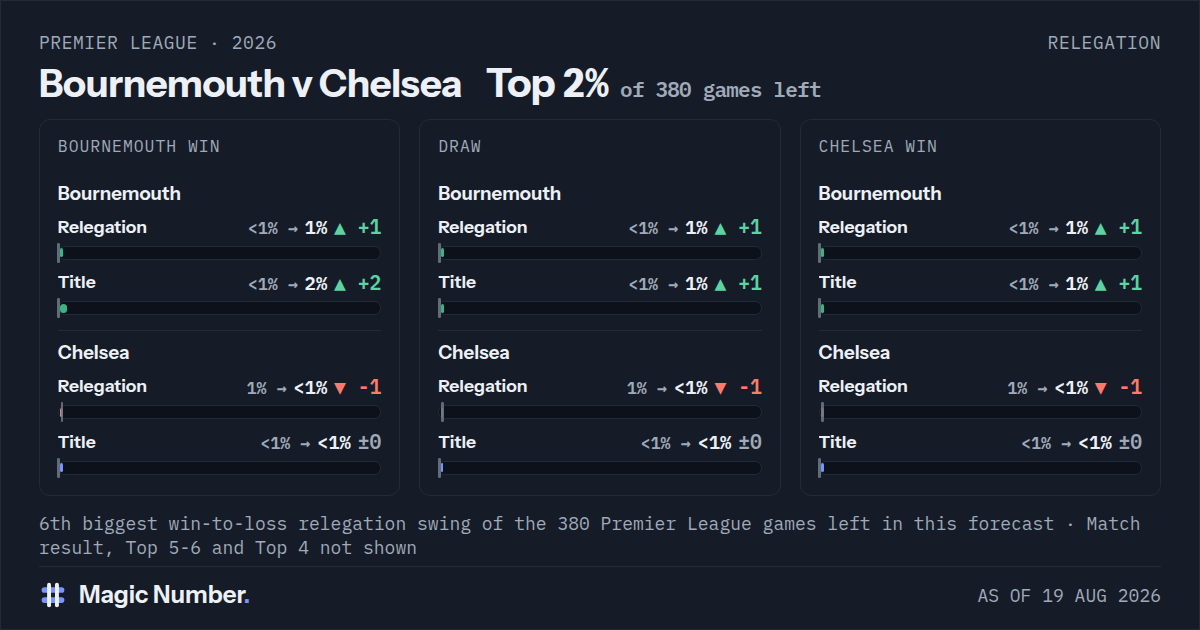The height and width of the screenshot is (630, 1200).
Task: Click Chelsea Title bar in Draw panel
Action: coord(600,468)
